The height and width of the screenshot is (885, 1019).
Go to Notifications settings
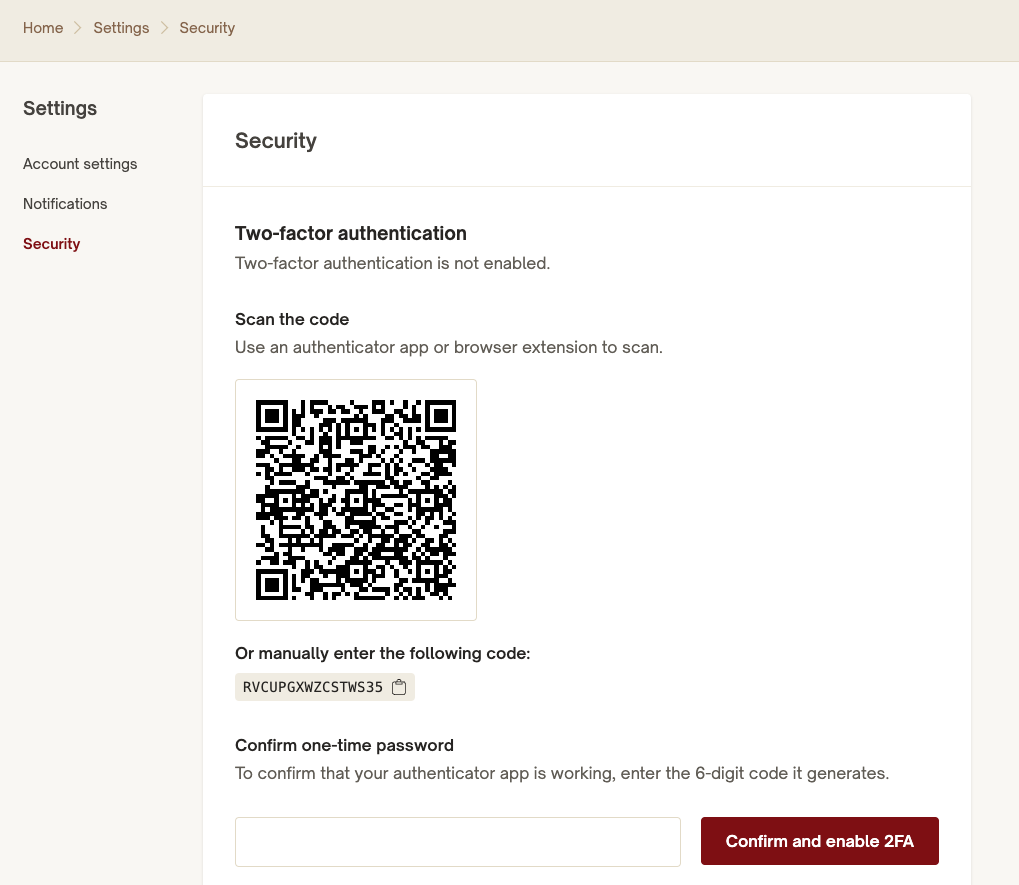point(64,203)
